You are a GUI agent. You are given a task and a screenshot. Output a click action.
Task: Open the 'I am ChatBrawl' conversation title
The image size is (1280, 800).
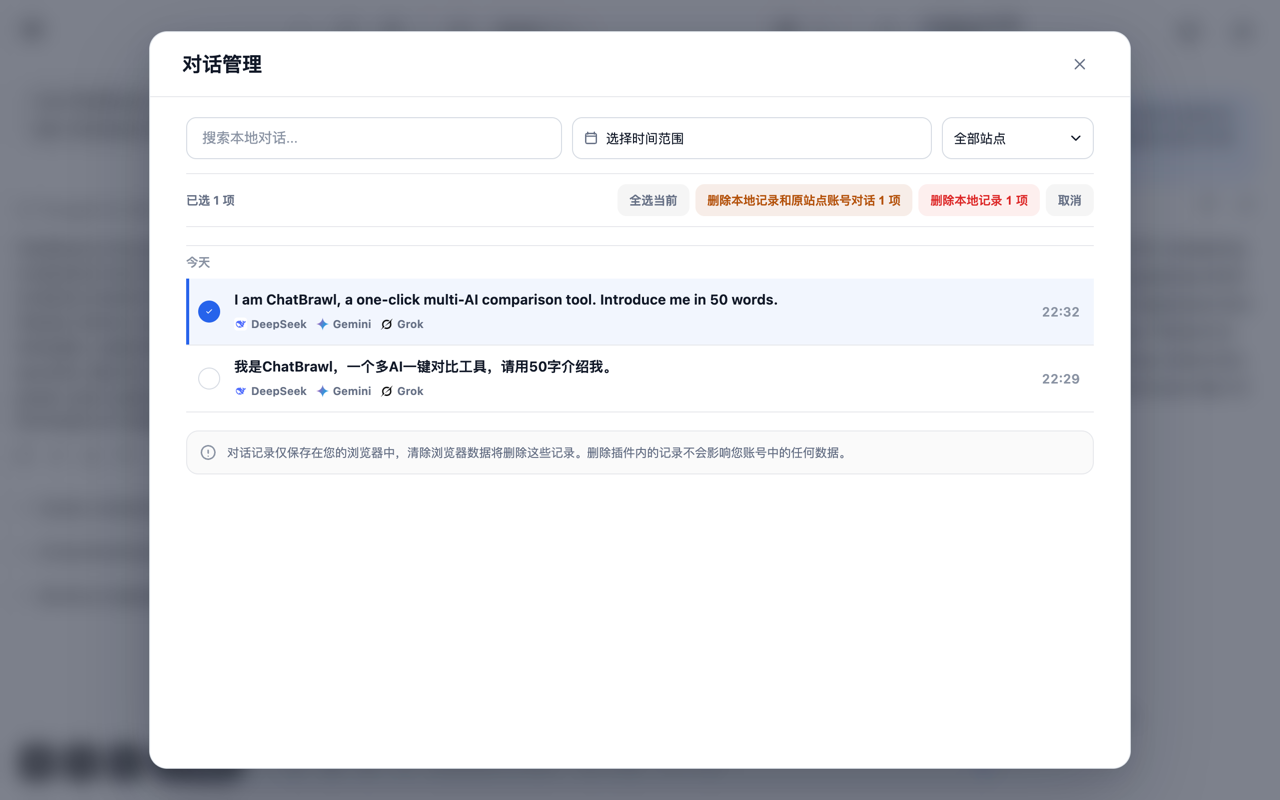point(506,299)
